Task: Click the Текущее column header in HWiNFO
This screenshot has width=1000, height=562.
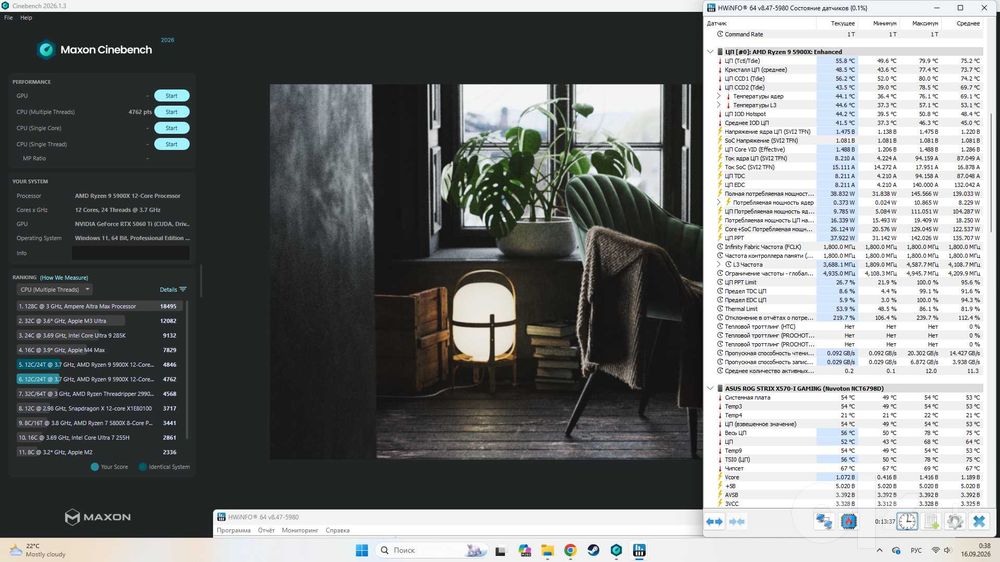Action: tap(837, 24)
